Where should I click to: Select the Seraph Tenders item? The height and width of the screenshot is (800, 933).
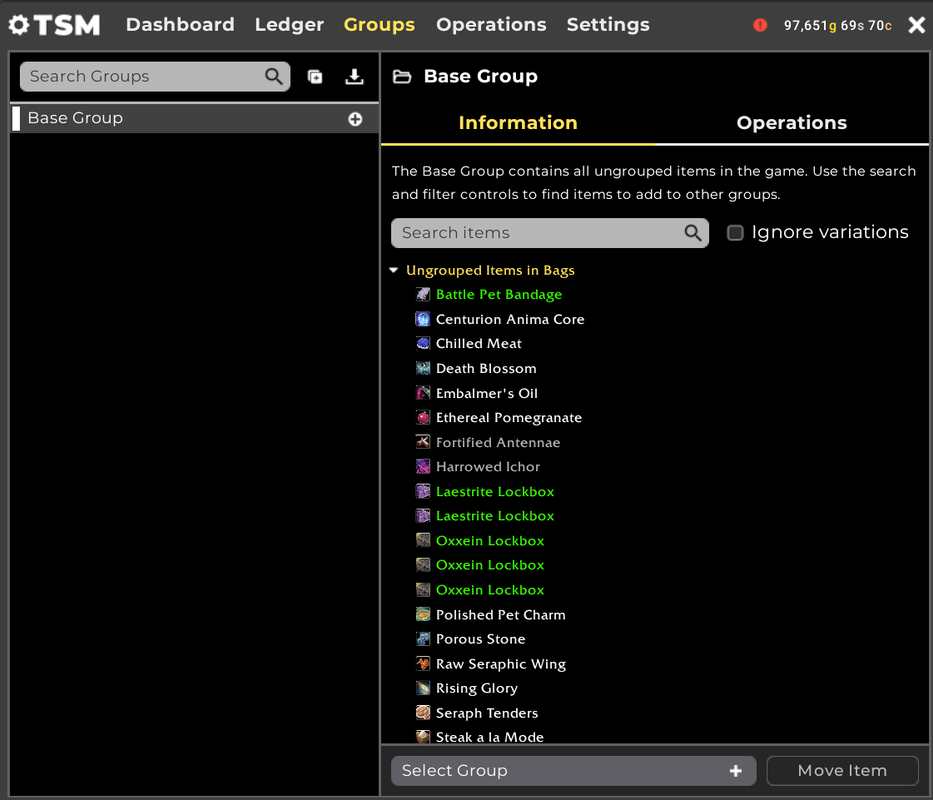click(487, 713)
